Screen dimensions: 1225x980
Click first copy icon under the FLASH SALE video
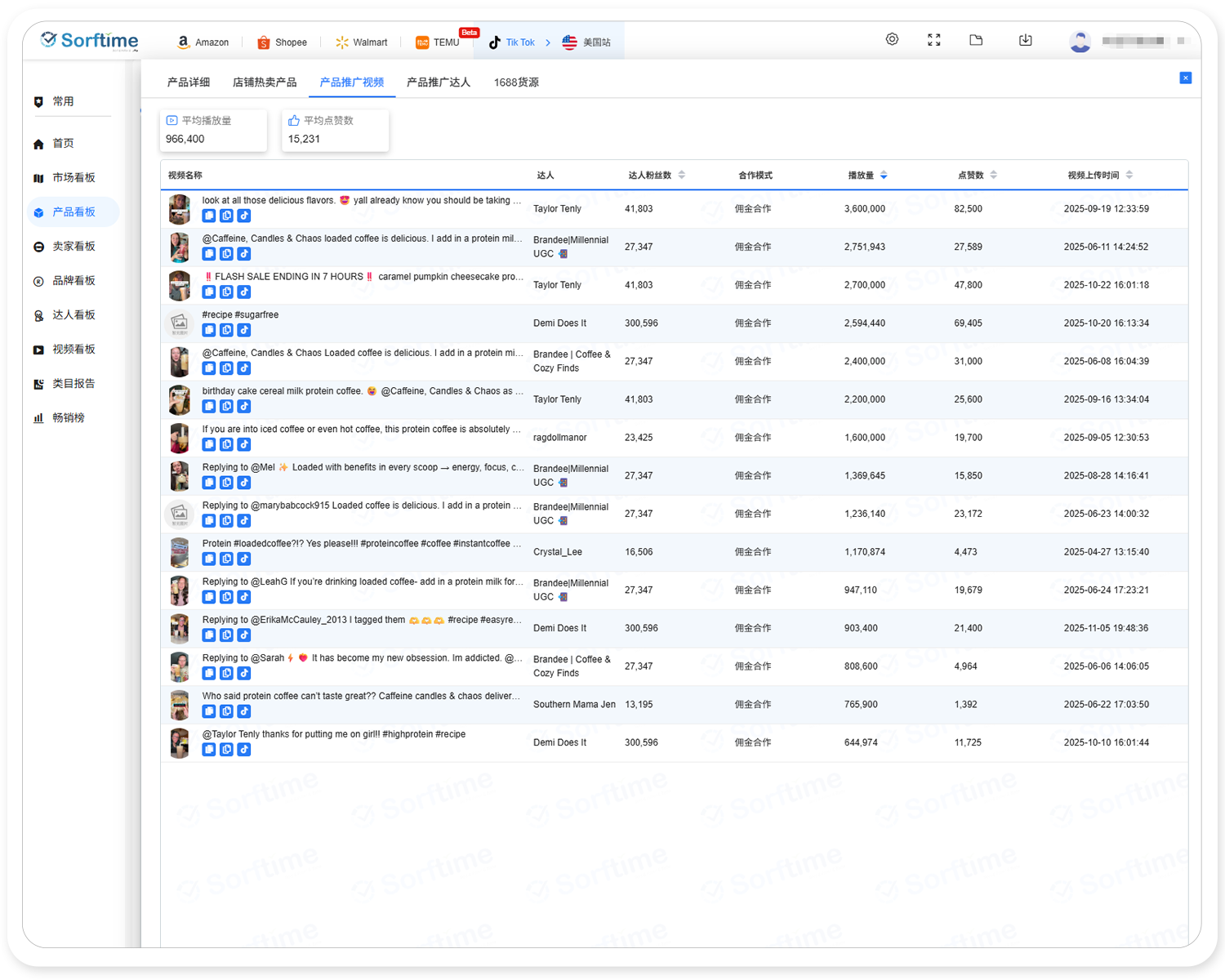[x=209, y=292]
